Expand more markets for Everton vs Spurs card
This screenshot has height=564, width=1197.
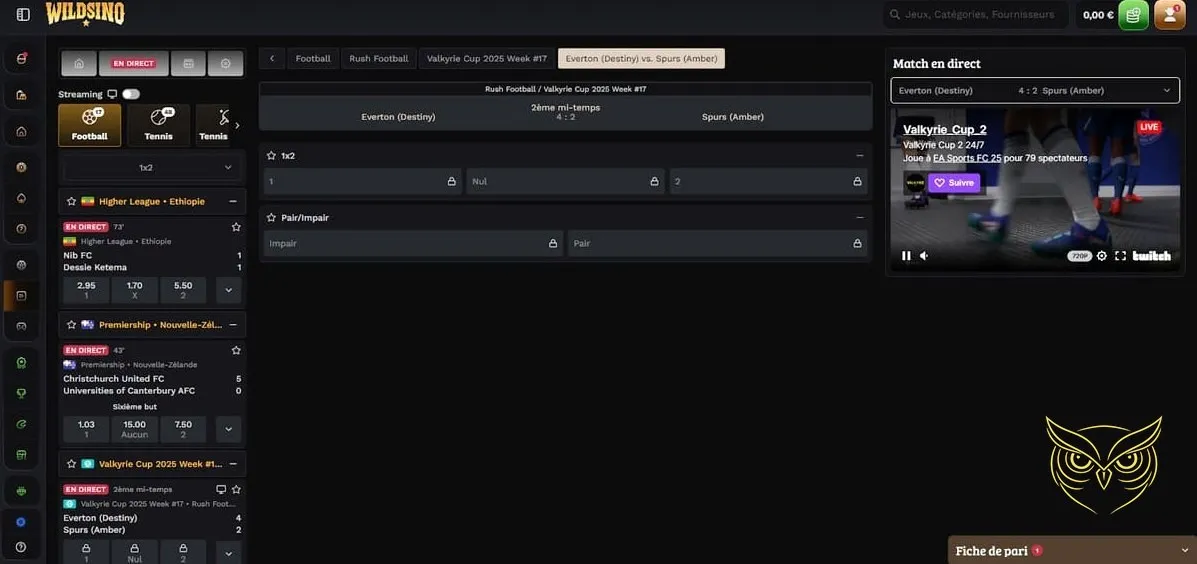pyautogui.click(x=228, y=552)
